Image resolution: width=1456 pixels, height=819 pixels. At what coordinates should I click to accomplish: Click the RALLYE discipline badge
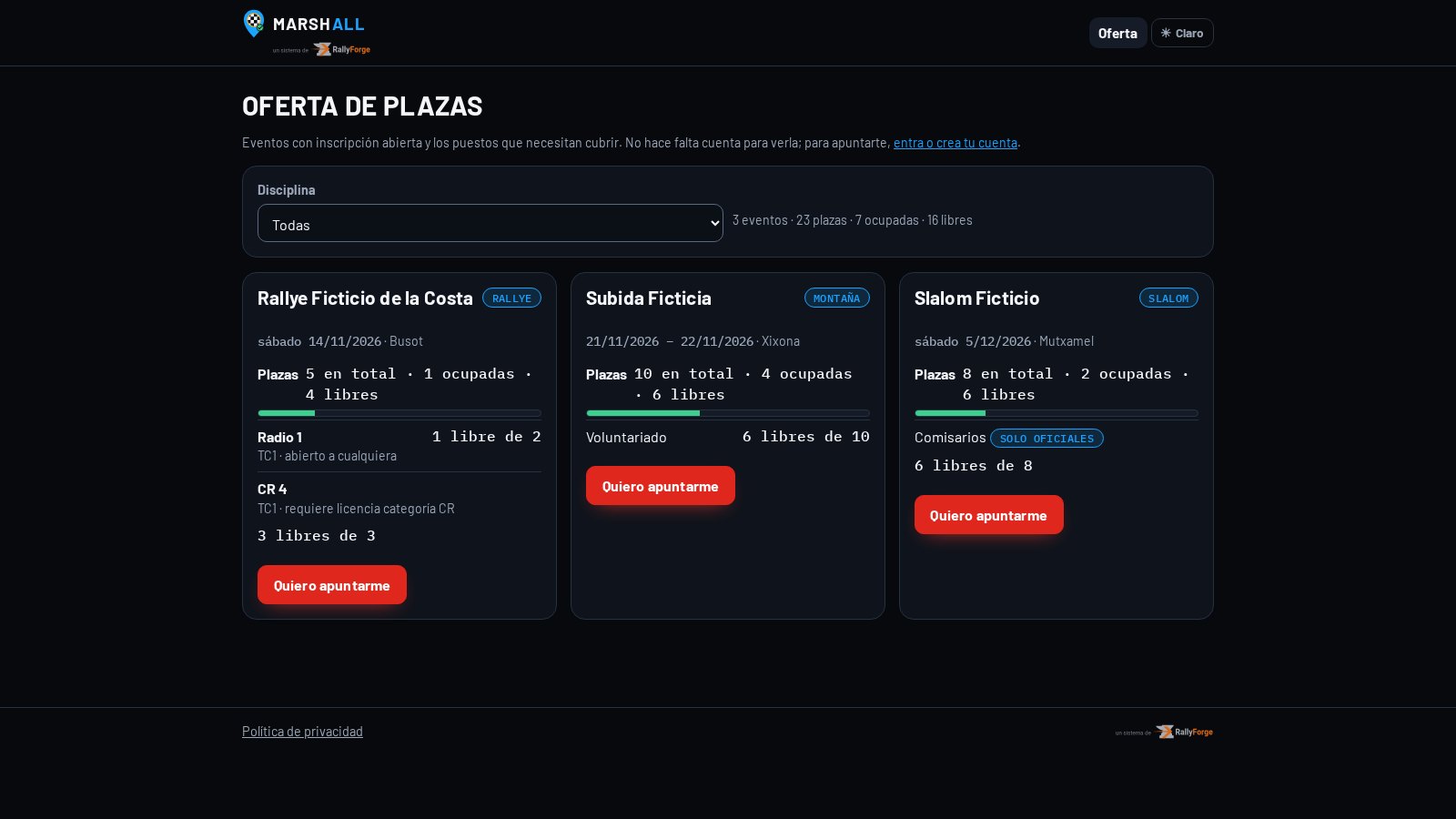pyautogui.click(x=511, y=298)
